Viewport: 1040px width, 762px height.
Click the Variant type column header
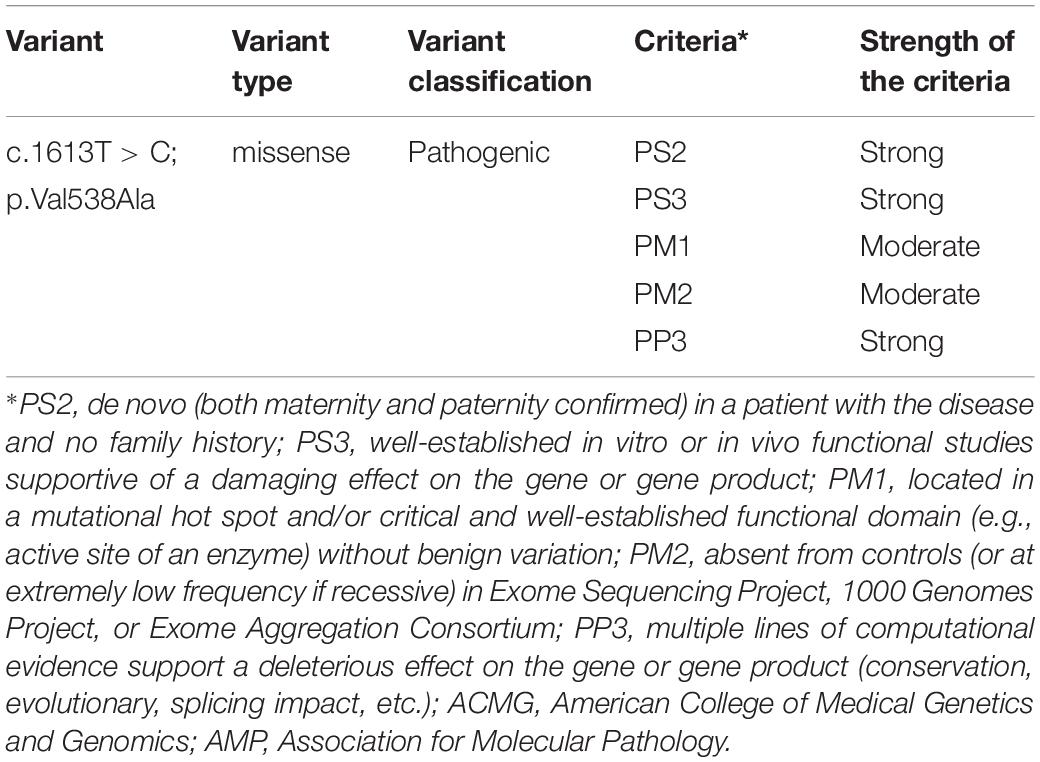coord(280,61)
